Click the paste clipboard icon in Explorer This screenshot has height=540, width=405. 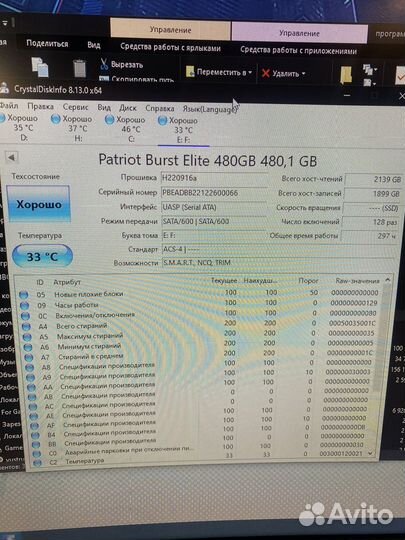pos(80,69)
